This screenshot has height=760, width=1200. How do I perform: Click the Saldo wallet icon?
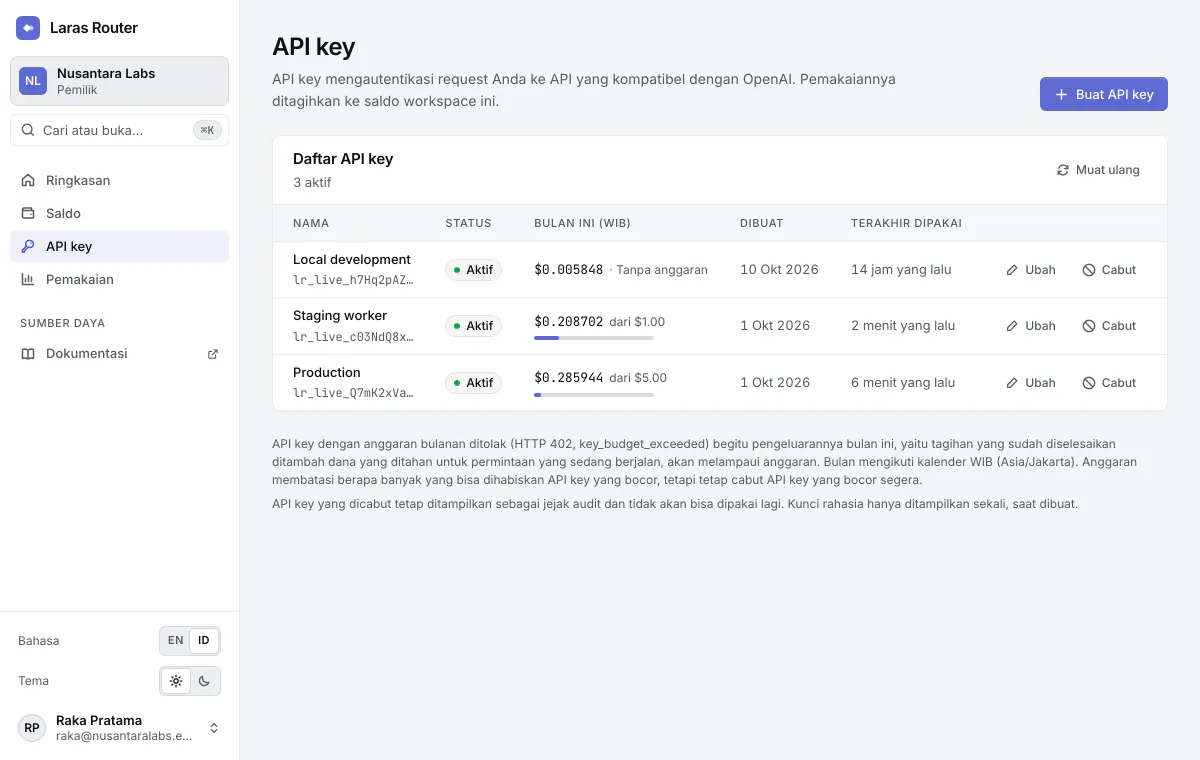coord(28,213)
